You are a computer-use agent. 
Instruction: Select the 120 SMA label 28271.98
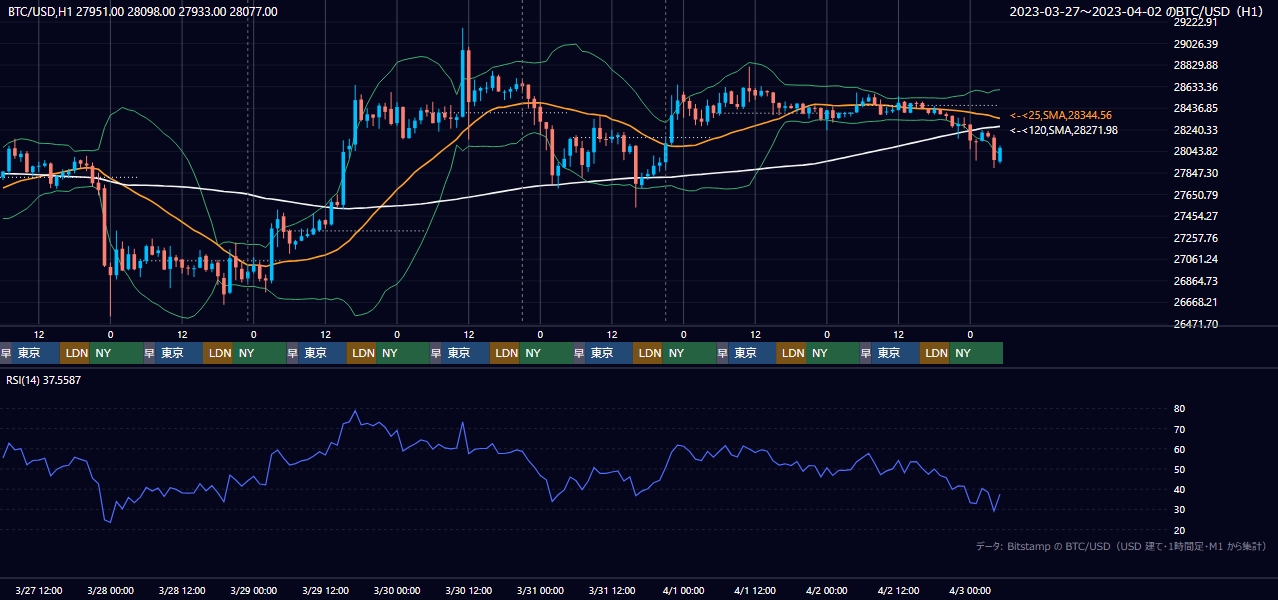[1063, 130]
